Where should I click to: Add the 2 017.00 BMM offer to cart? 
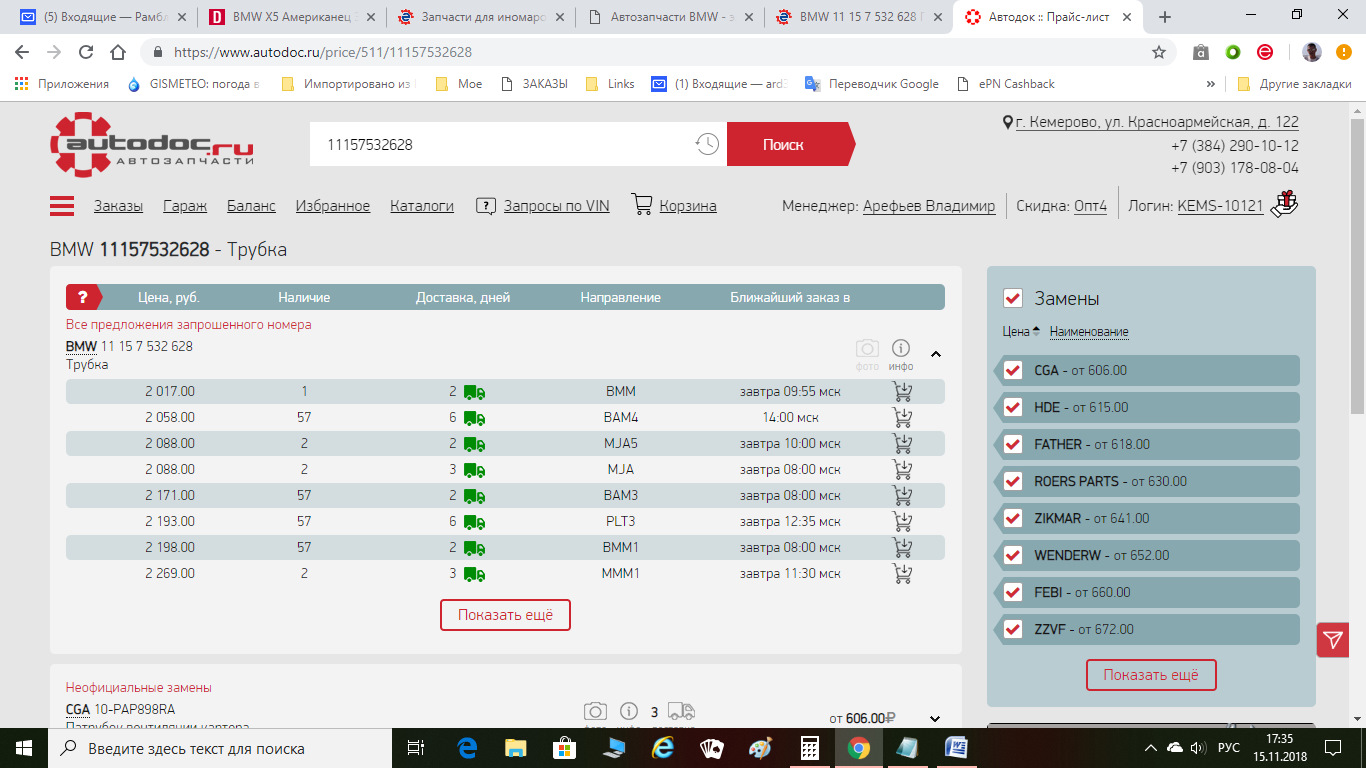pyautogui.click(x=902, y=391)
